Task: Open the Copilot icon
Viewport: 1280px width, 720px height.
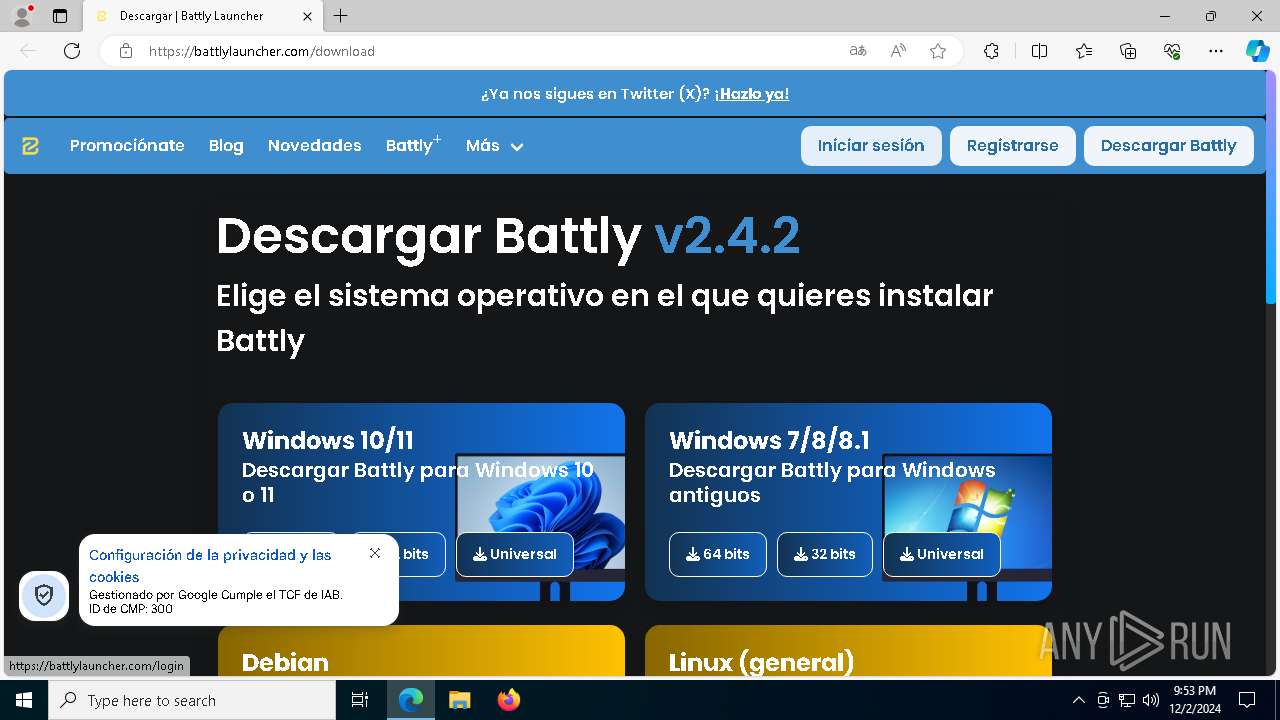Action: point(1257,51)
